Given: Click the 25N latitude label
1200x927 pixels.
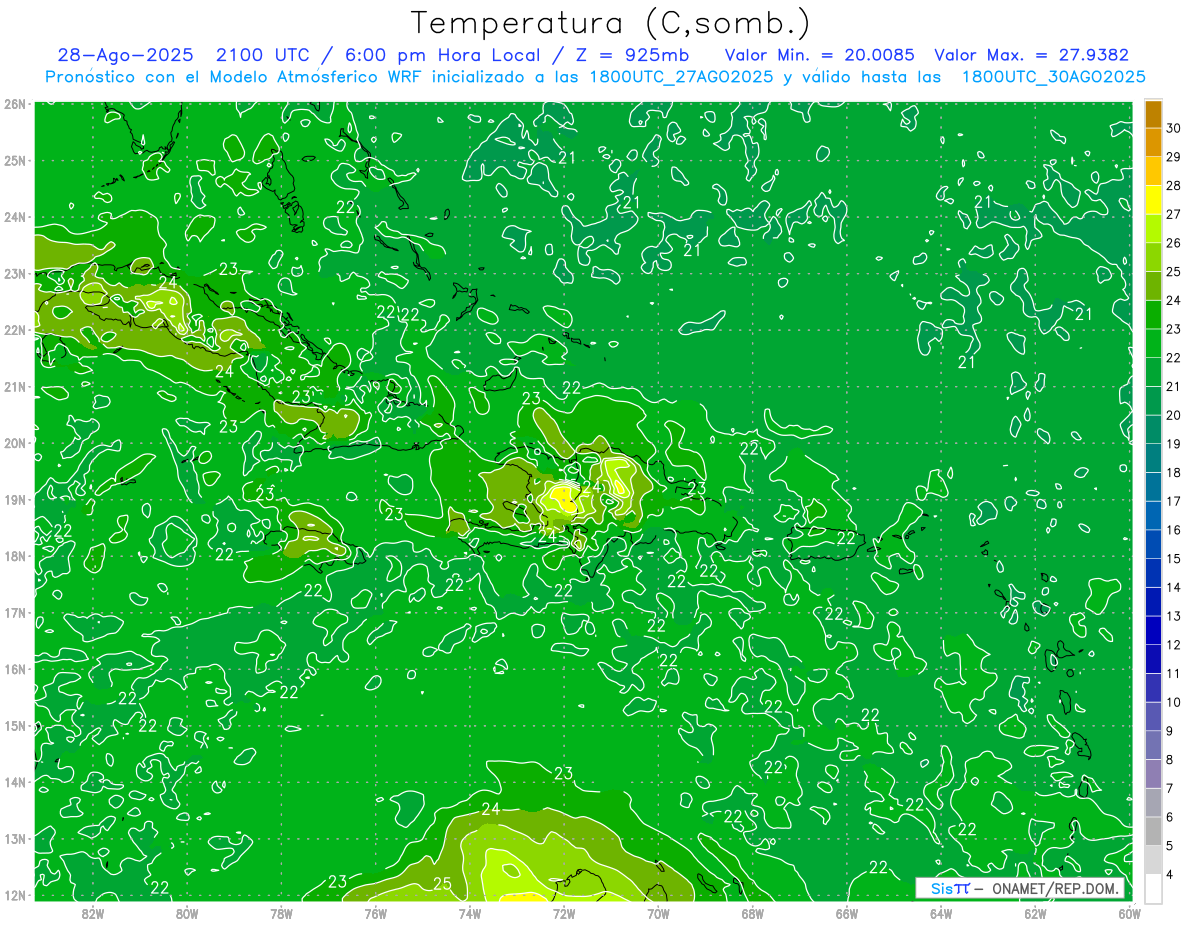Looking at the screenshot, I should point(14,160).
